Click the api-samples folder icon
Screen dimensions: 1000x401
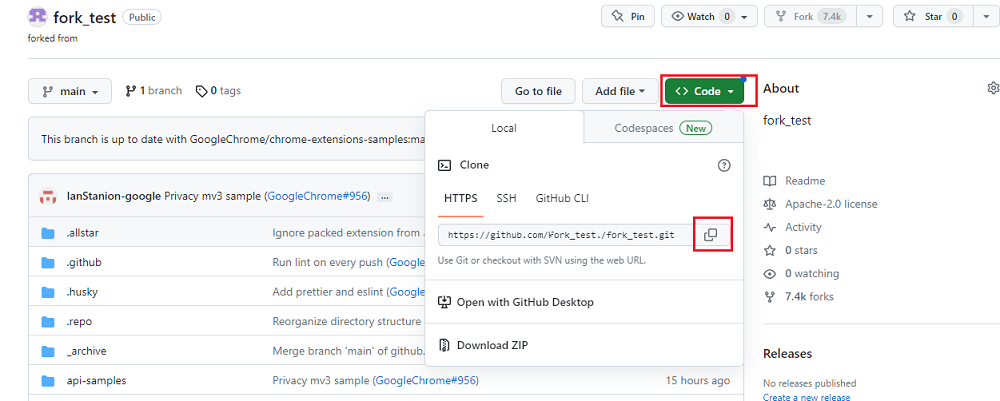click(x=47, y=381)
